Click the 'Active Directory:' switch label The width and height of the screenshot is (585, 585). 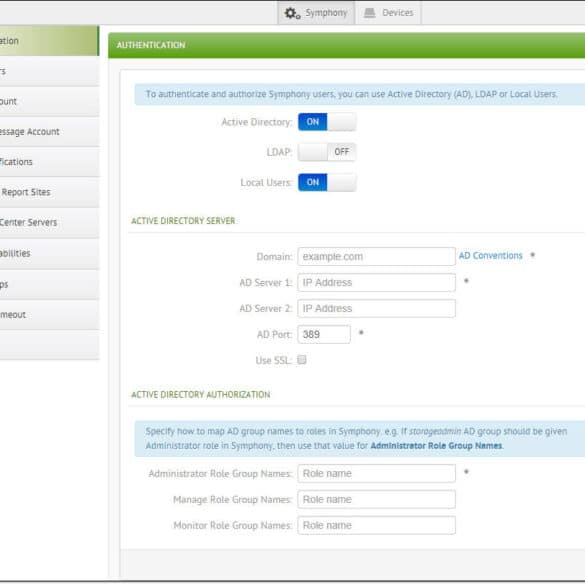pyautogui.click(x=257, y=122)
